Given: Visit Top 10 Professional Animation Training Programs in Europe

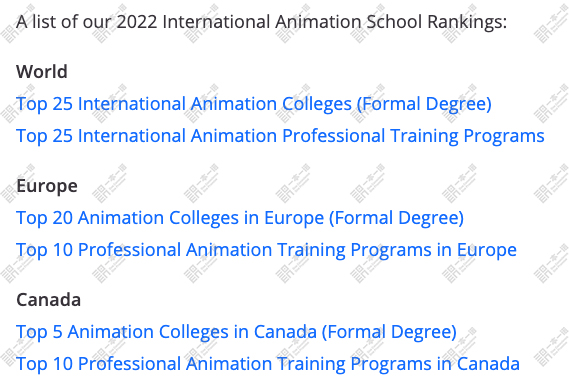Looking at the screenshot, I should [x=266, y=250].
